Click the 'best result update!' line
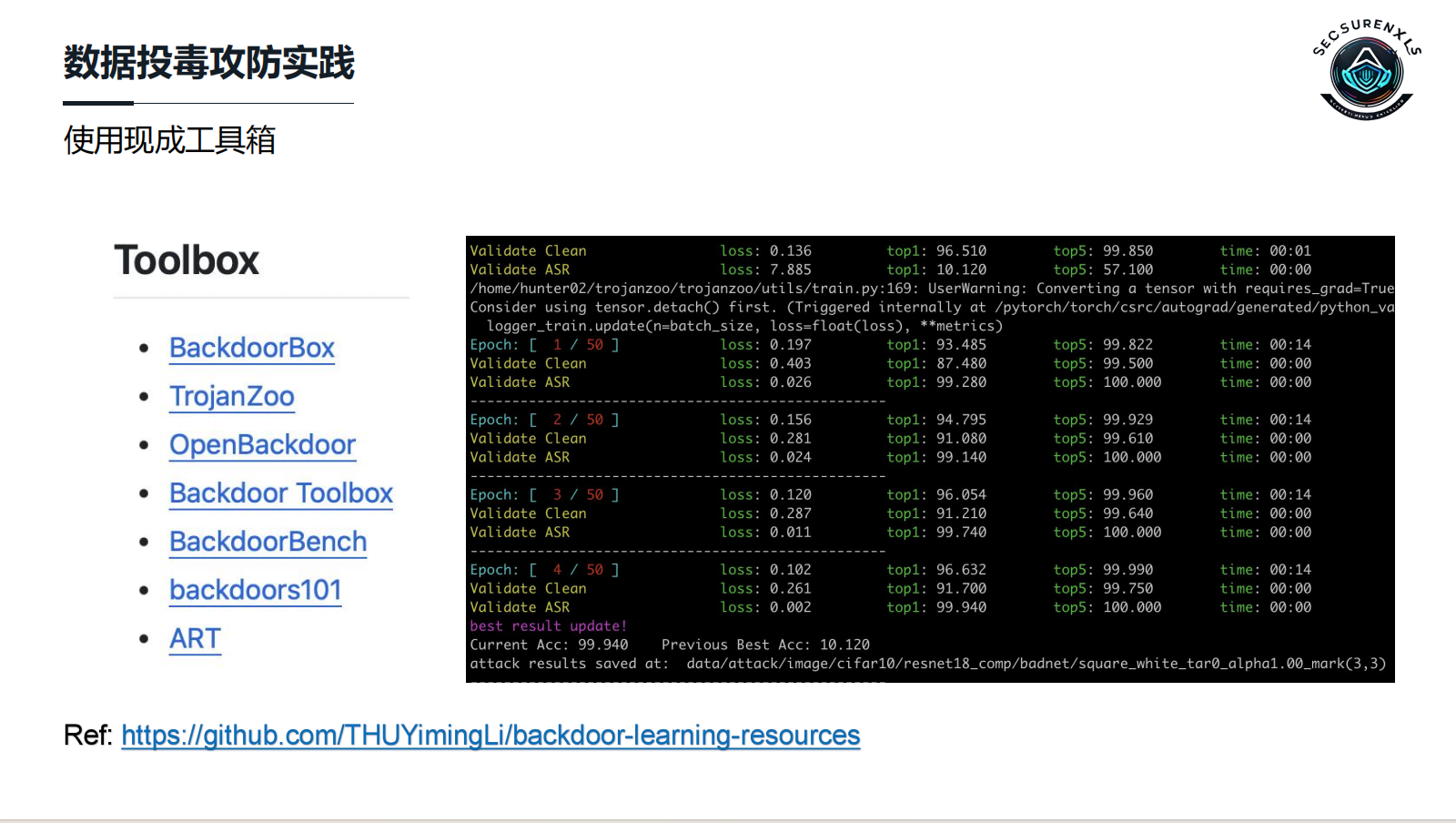 click(x=549, y=625)
